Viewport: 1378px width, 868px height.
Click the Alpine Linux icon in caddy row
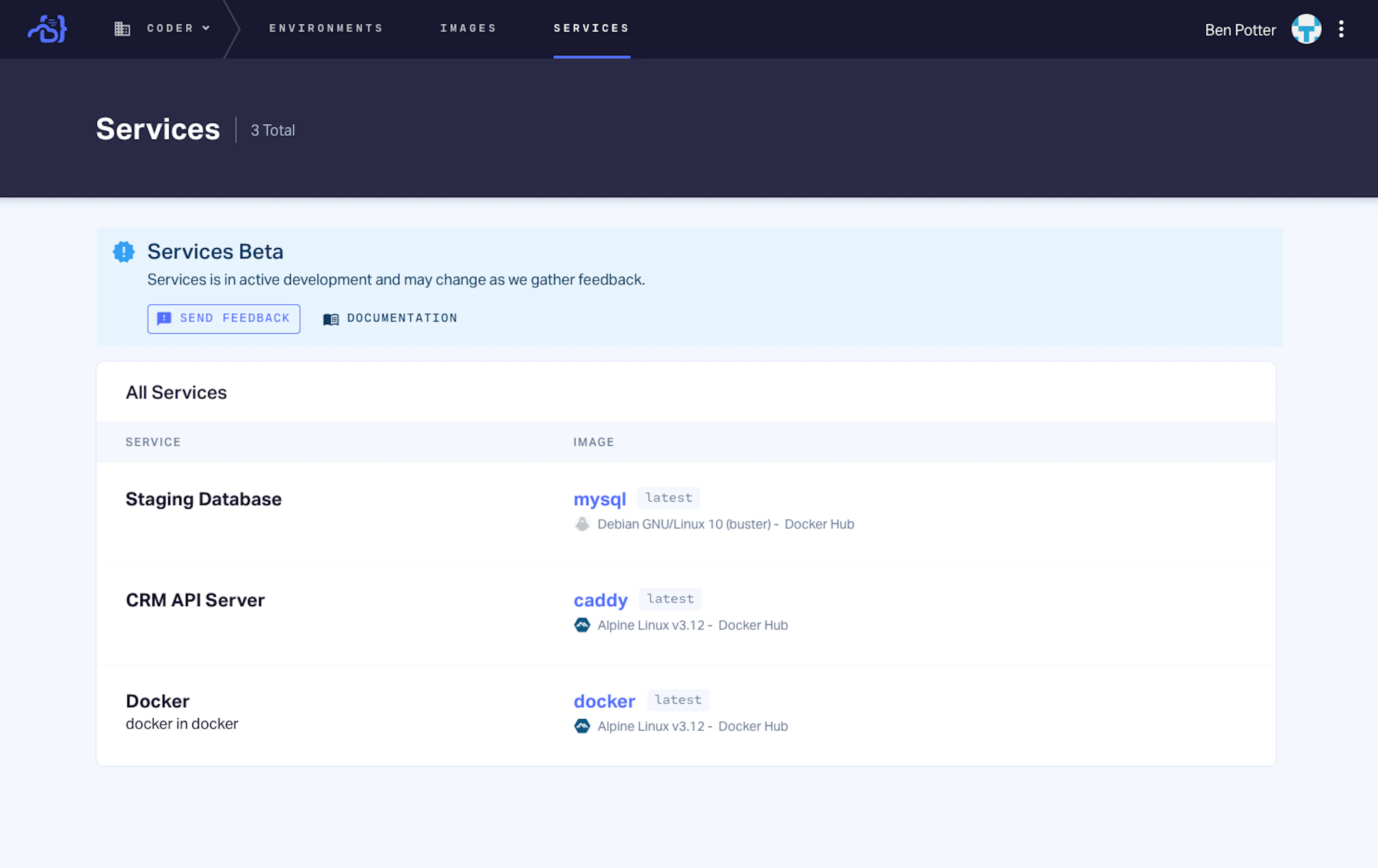582,625
